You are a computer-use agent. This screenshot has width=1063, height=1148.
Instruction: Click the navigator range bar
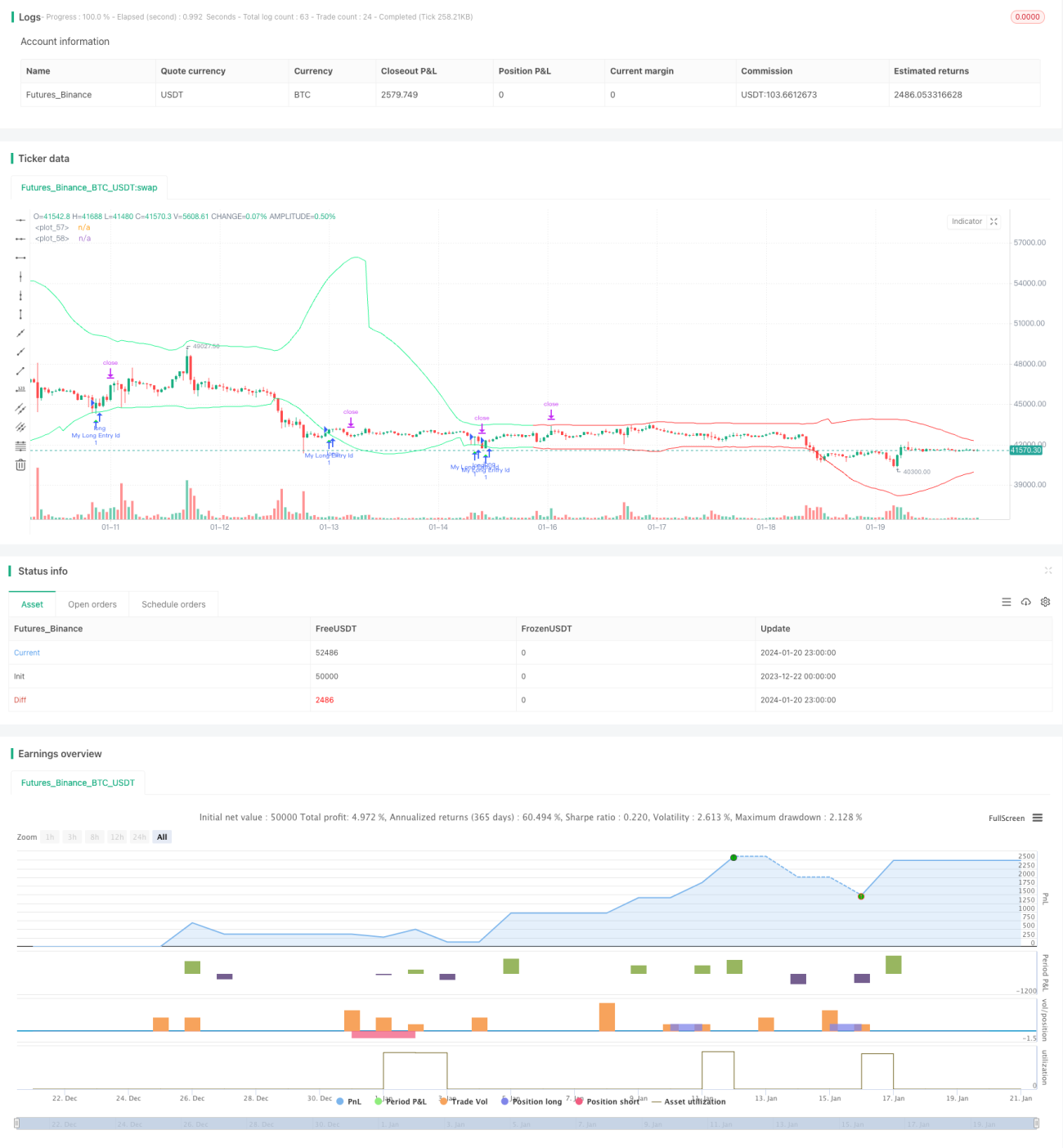(x=527, y=1123)
